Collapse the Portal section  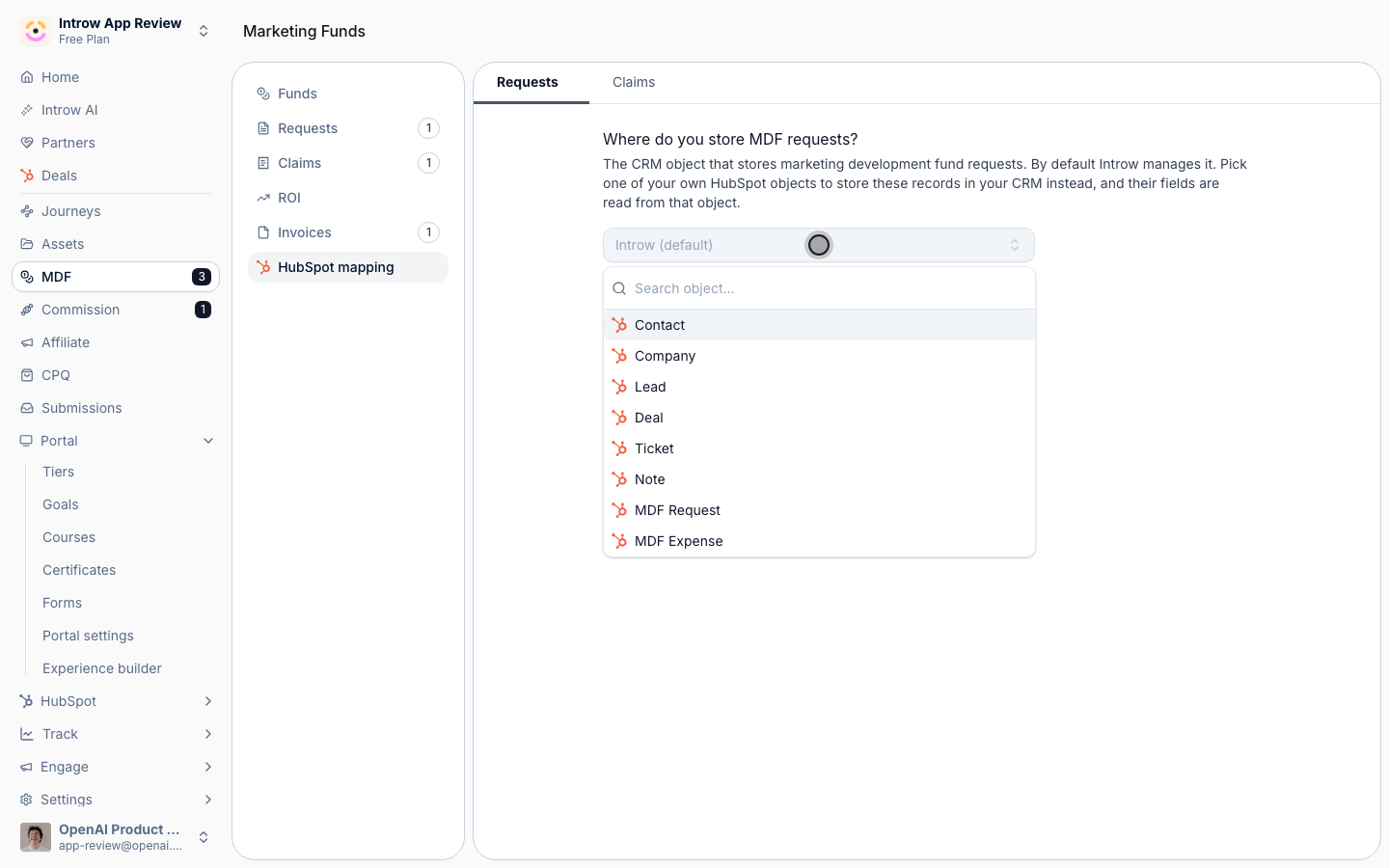point(208,441)
